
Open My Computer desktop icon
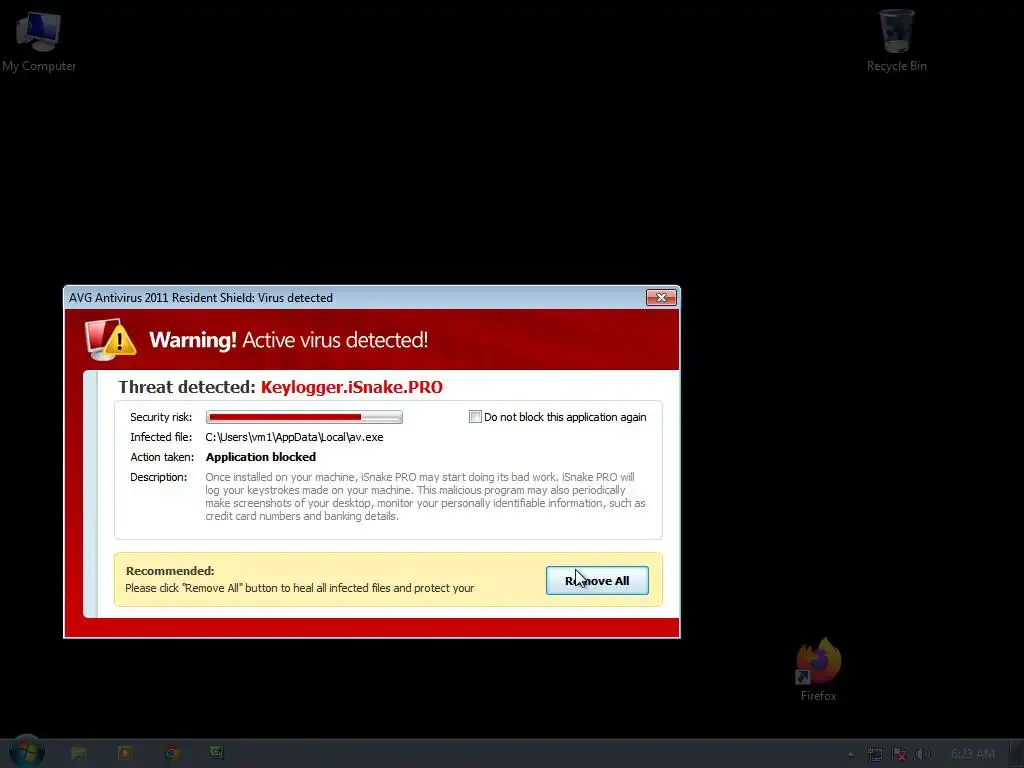point(39,40)
